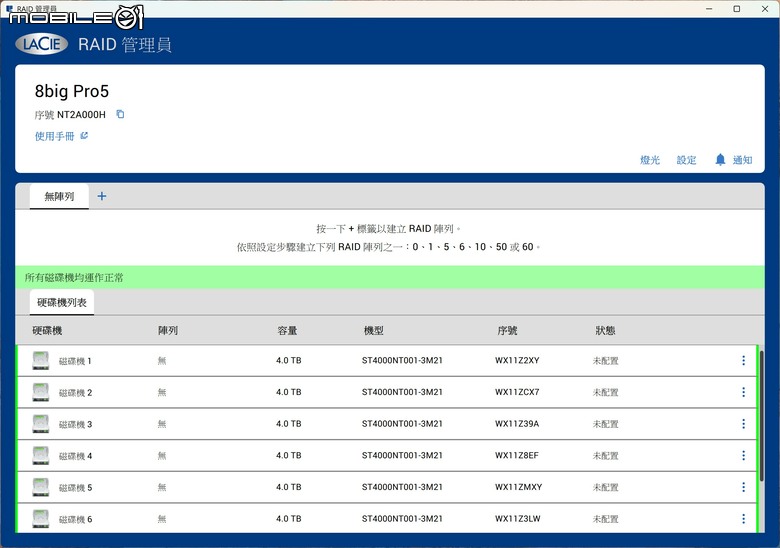Open the more options menu for 磁碟機 6
The height and width of the screenshot is (548, 780).
743,519
